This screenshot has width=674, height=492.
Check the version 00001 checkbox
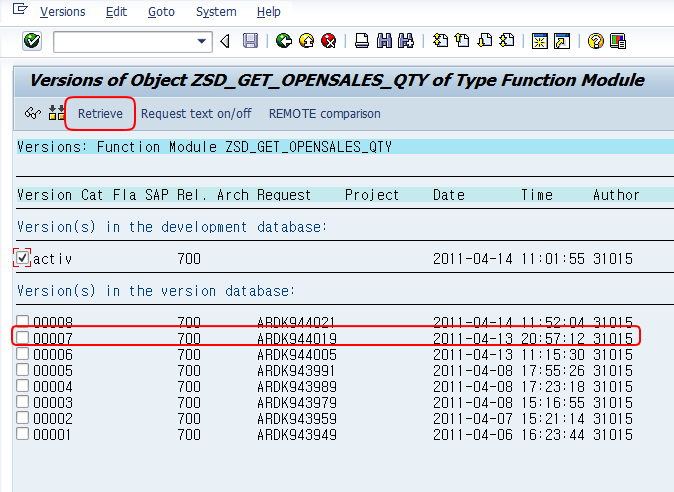tap(22, 433)
